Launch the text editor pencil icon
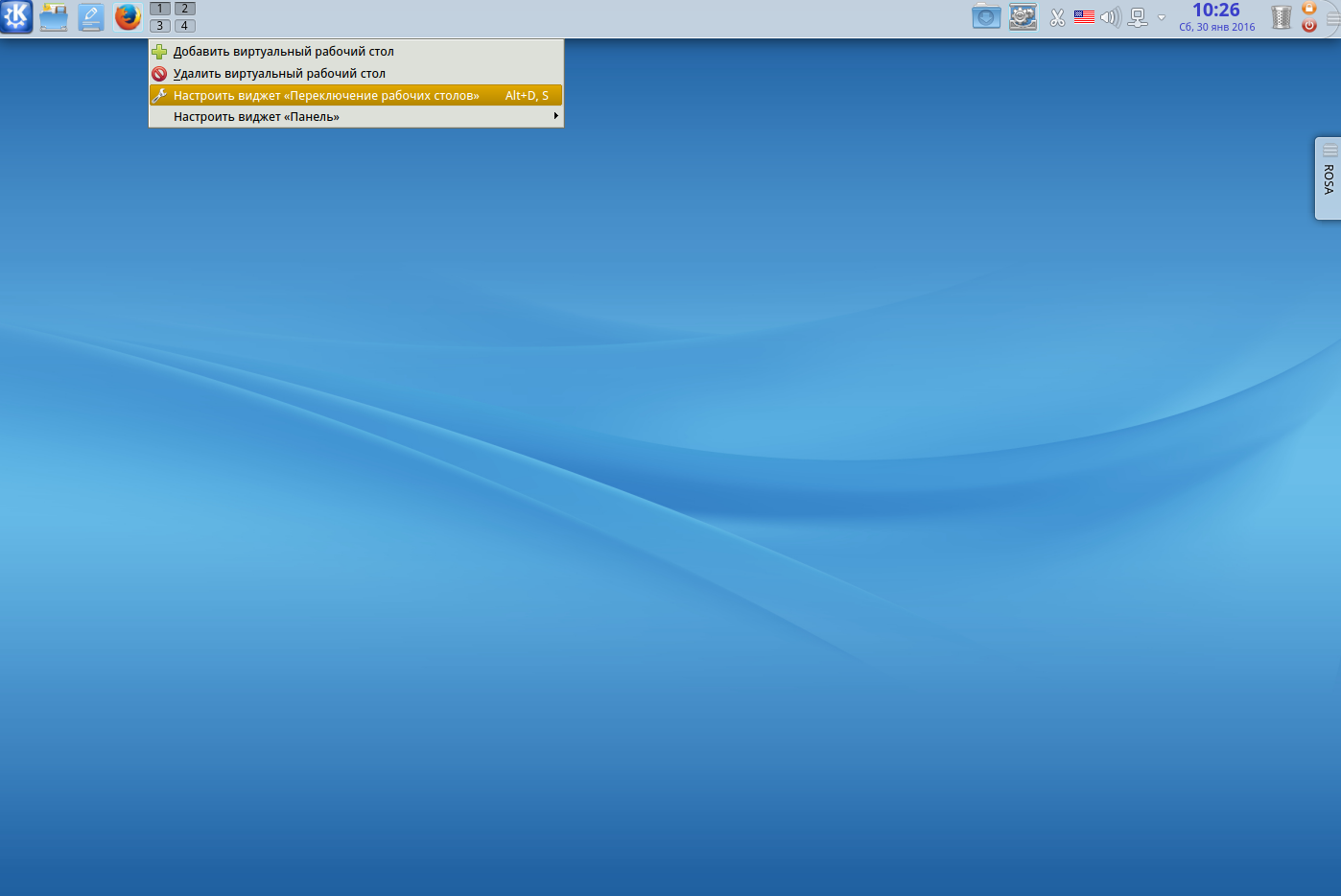The height and width of the screenshot is (896, 1341). 91,17
